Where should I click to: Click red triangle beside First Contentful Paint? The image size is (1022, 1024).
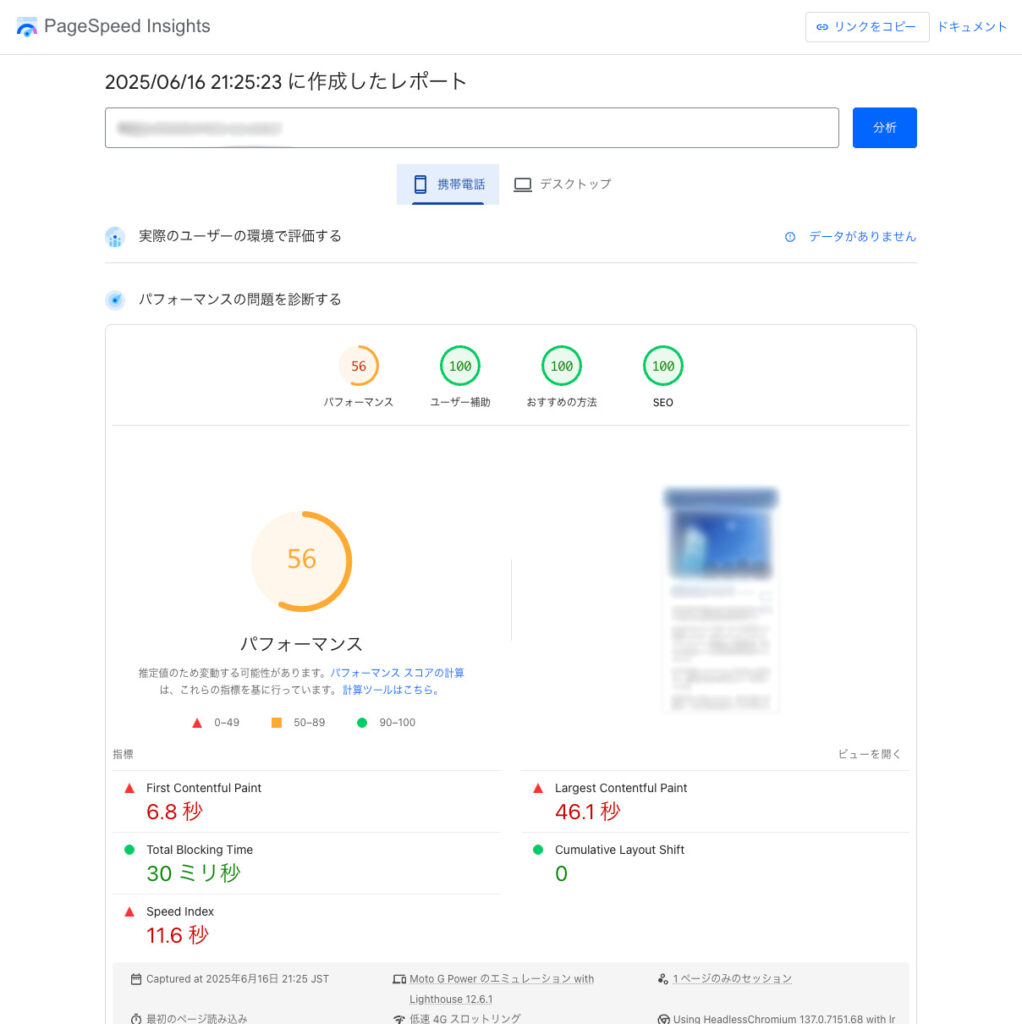[x=129, y=788]
